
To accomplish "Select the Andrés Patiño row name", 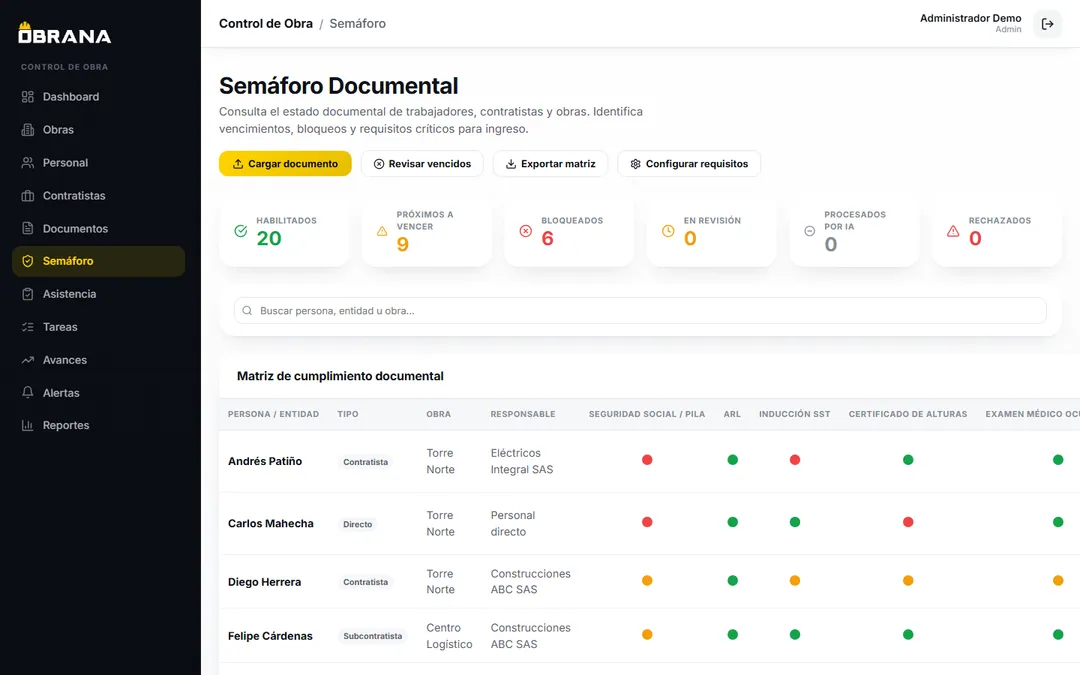I will tap(265, 461).
